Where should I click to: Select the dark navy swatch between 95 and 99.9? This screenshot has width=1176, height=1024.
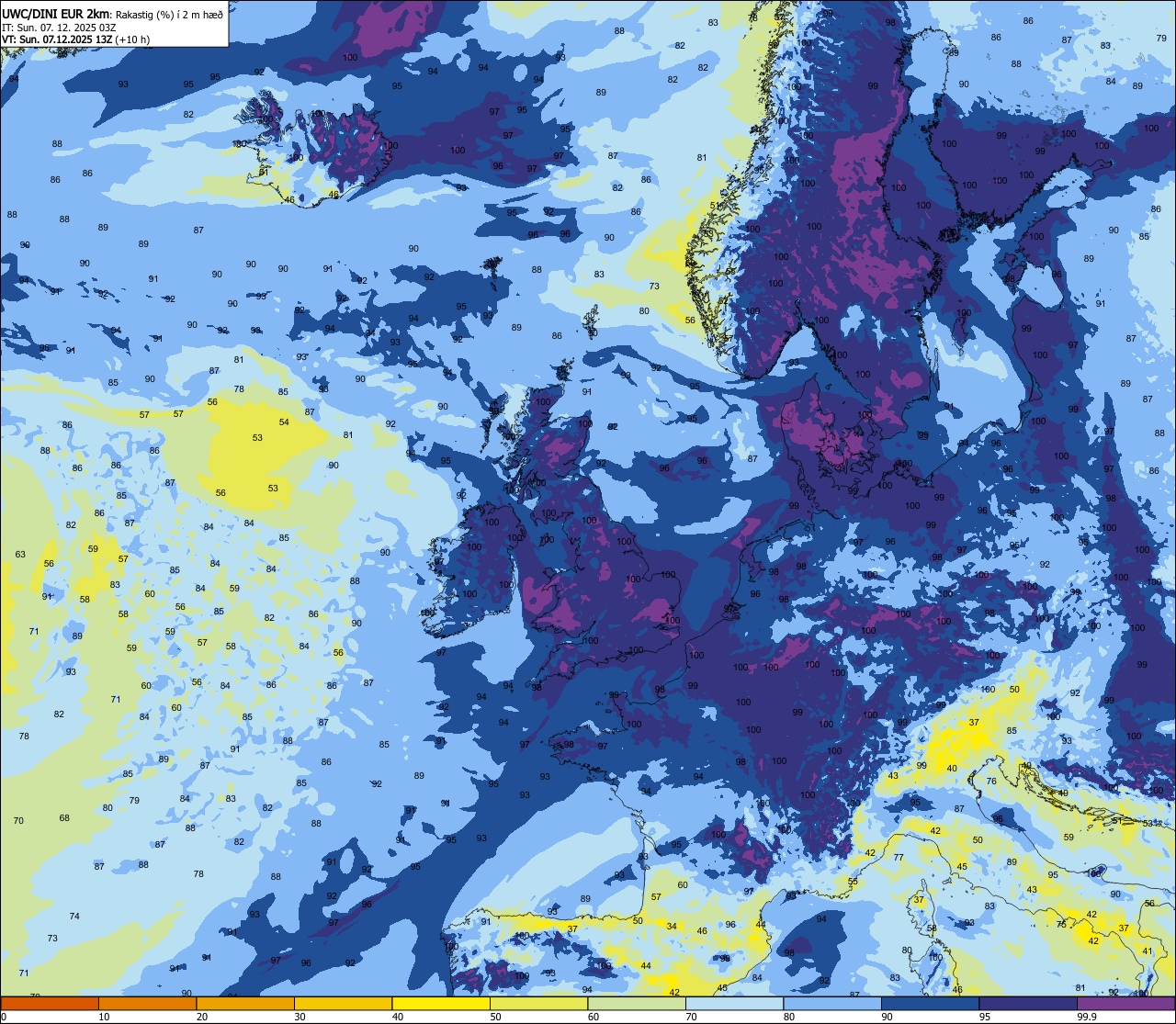coord(1028,1003)
